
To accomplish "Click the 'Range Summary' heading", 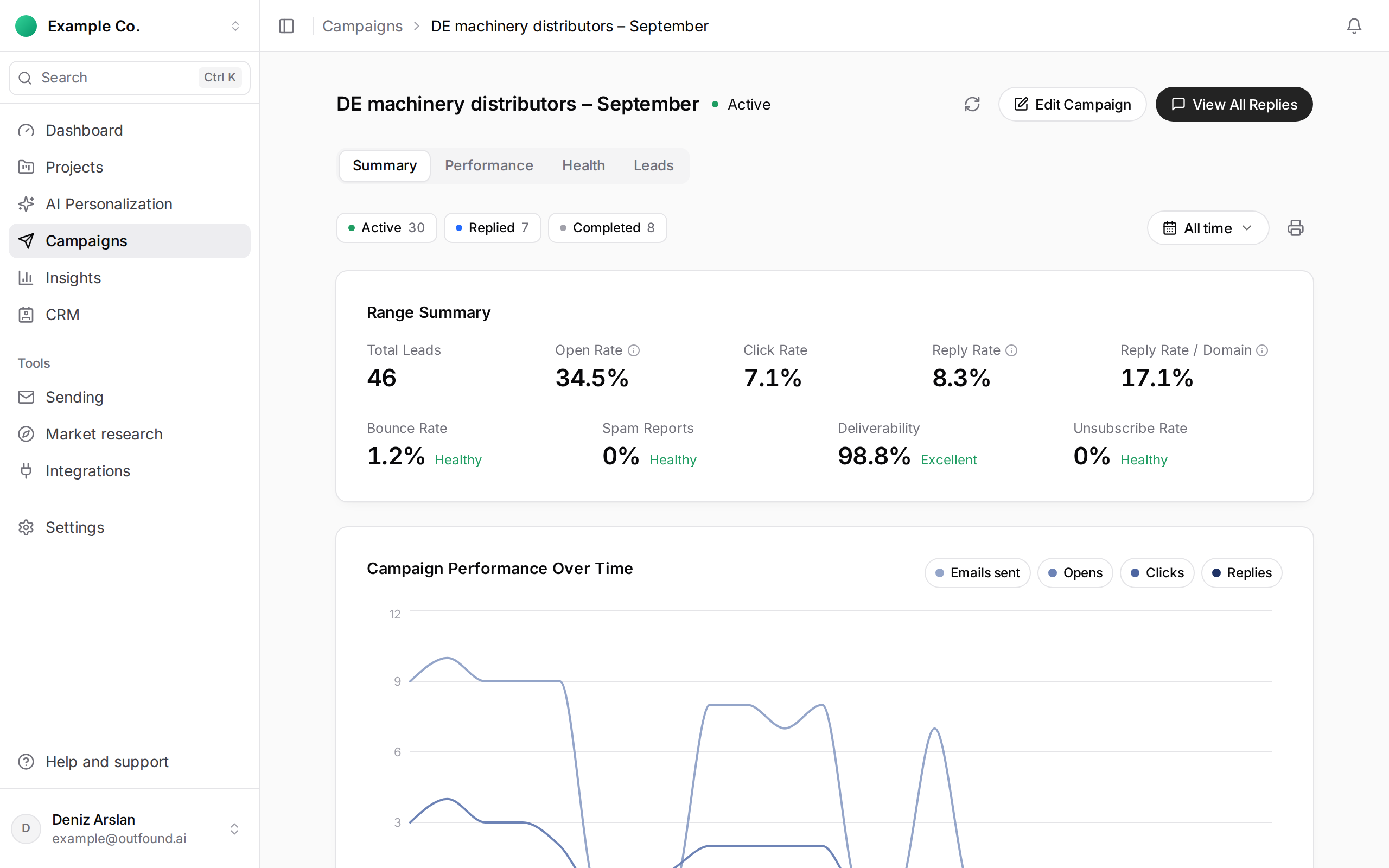I will pos(429,312).
